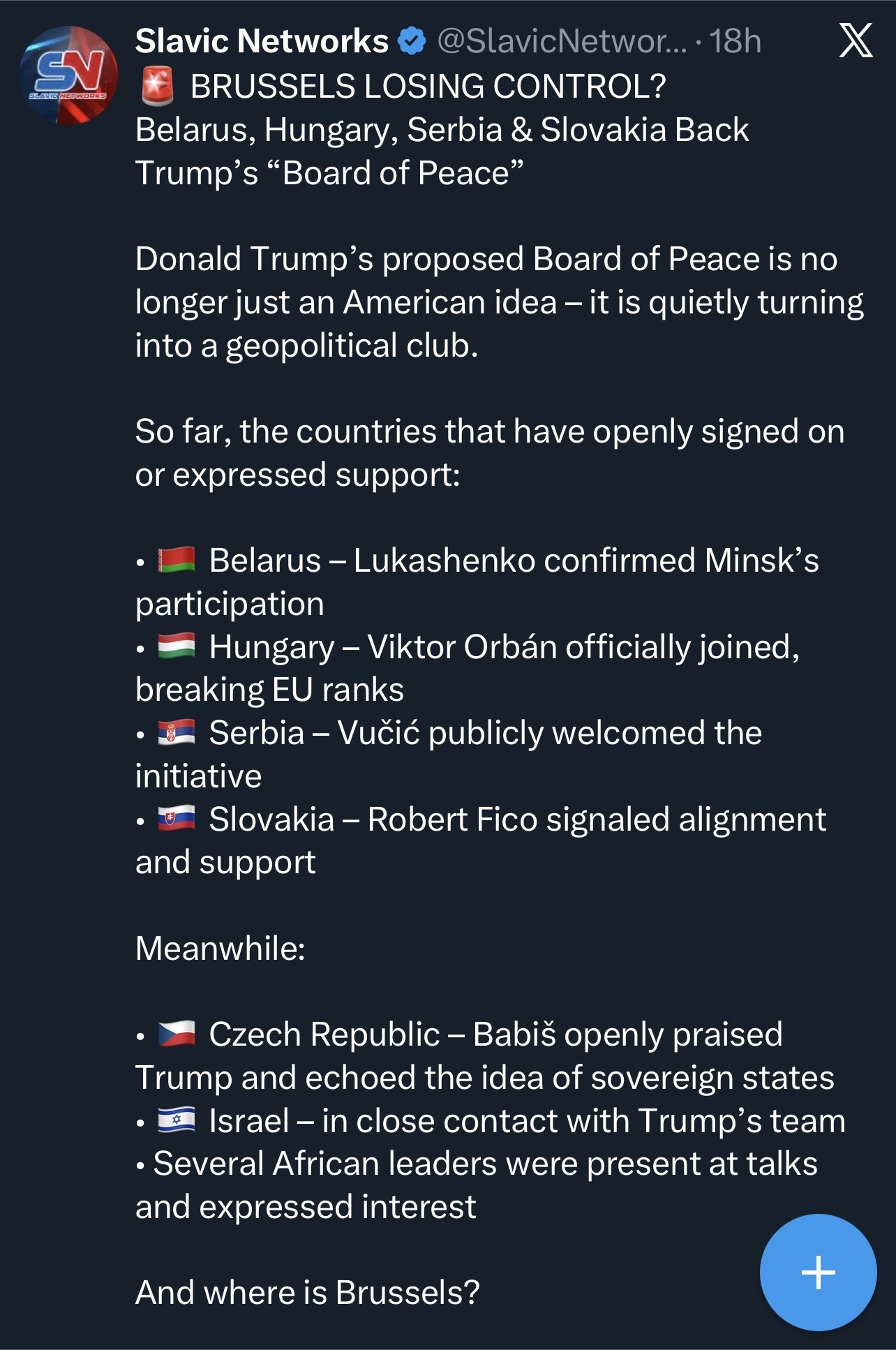Screen dimensions: 896x1350
Task: Click the Serbia flag emoji
Action: pyautogui.click(x=177, y=733)
